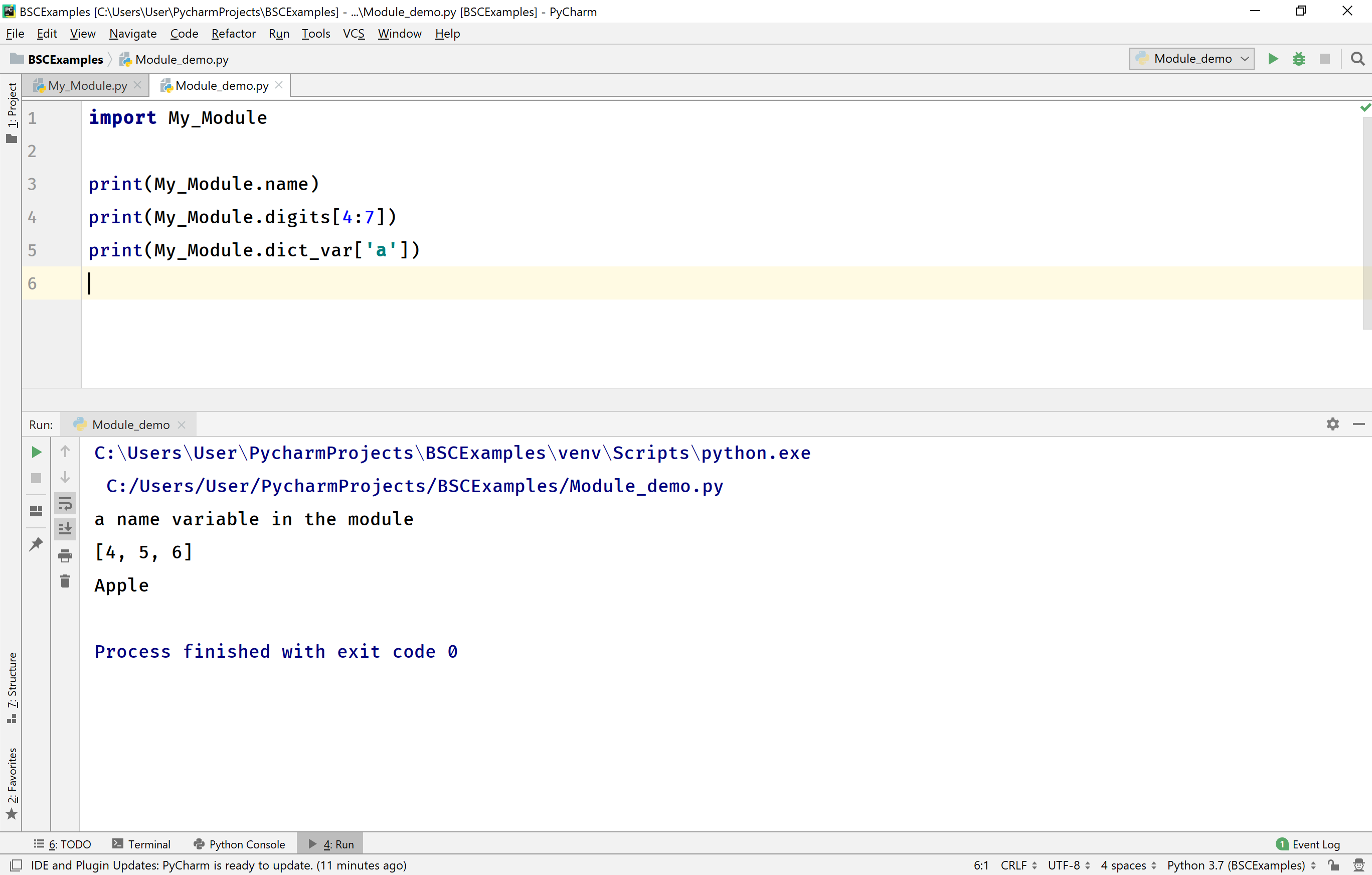Open Run panel settings gear
The image size is (1372, 875).
1332,424
